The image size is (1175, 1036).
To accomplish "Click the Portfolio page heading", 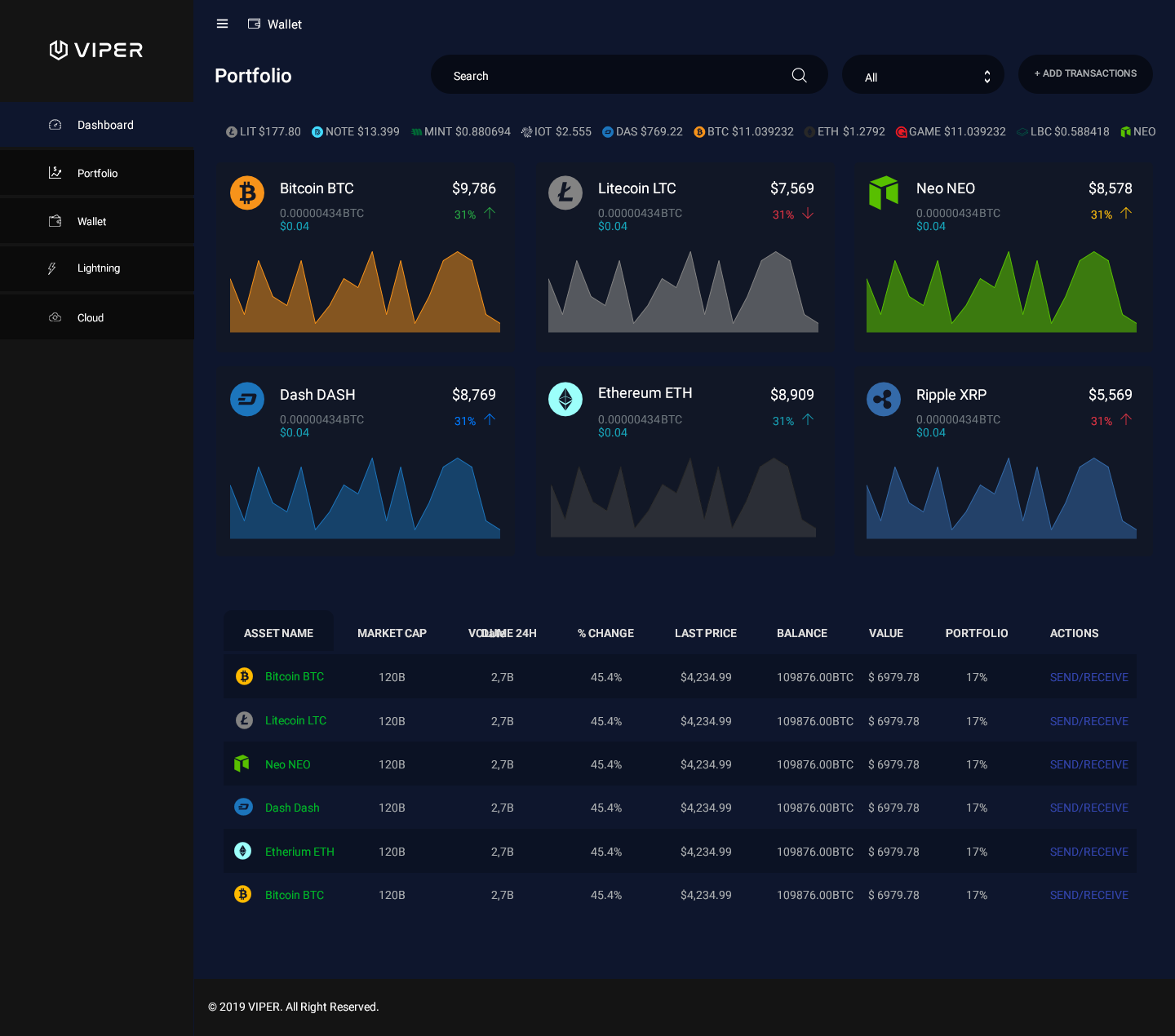I will coord(253,76).
